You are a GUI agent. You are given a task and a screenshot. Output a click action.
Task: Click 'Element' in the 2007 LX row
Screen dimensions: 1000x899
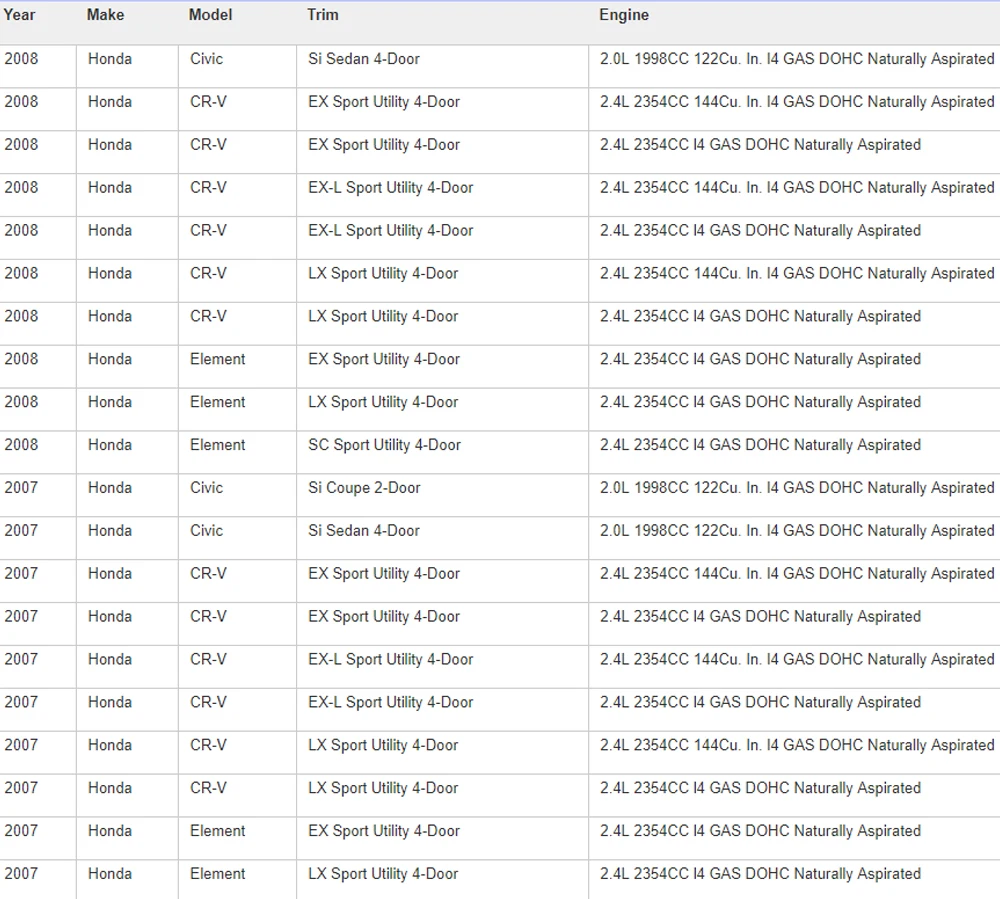tap(217, 873)
